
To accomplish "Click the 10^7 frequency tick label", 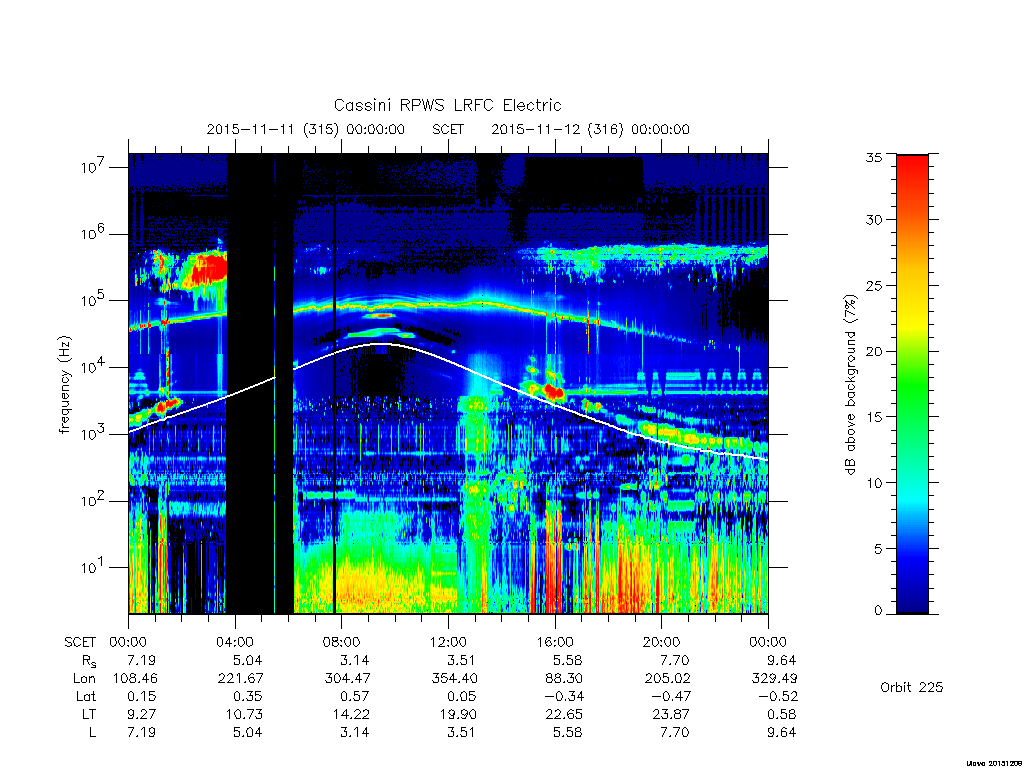I will 93,167.
